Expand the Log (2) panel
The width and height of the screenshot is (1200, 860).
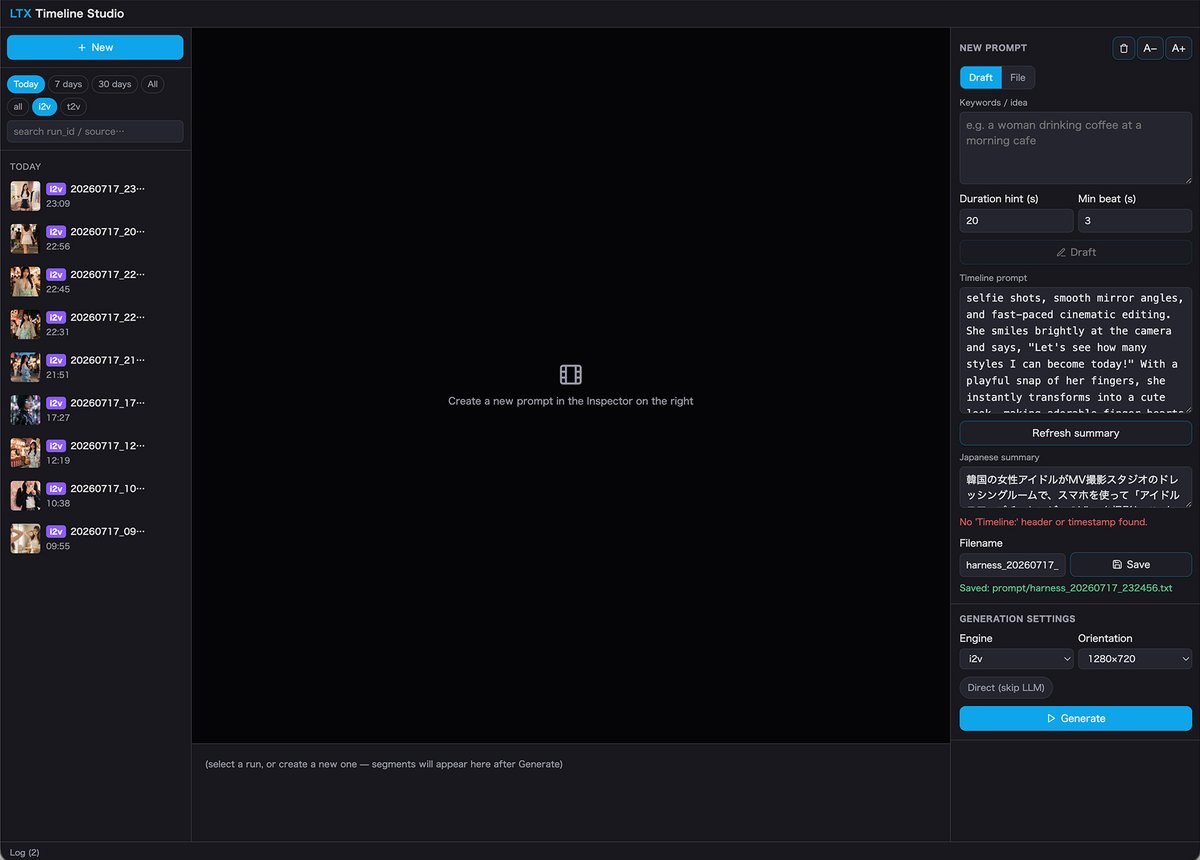click(x=25, y=852)
